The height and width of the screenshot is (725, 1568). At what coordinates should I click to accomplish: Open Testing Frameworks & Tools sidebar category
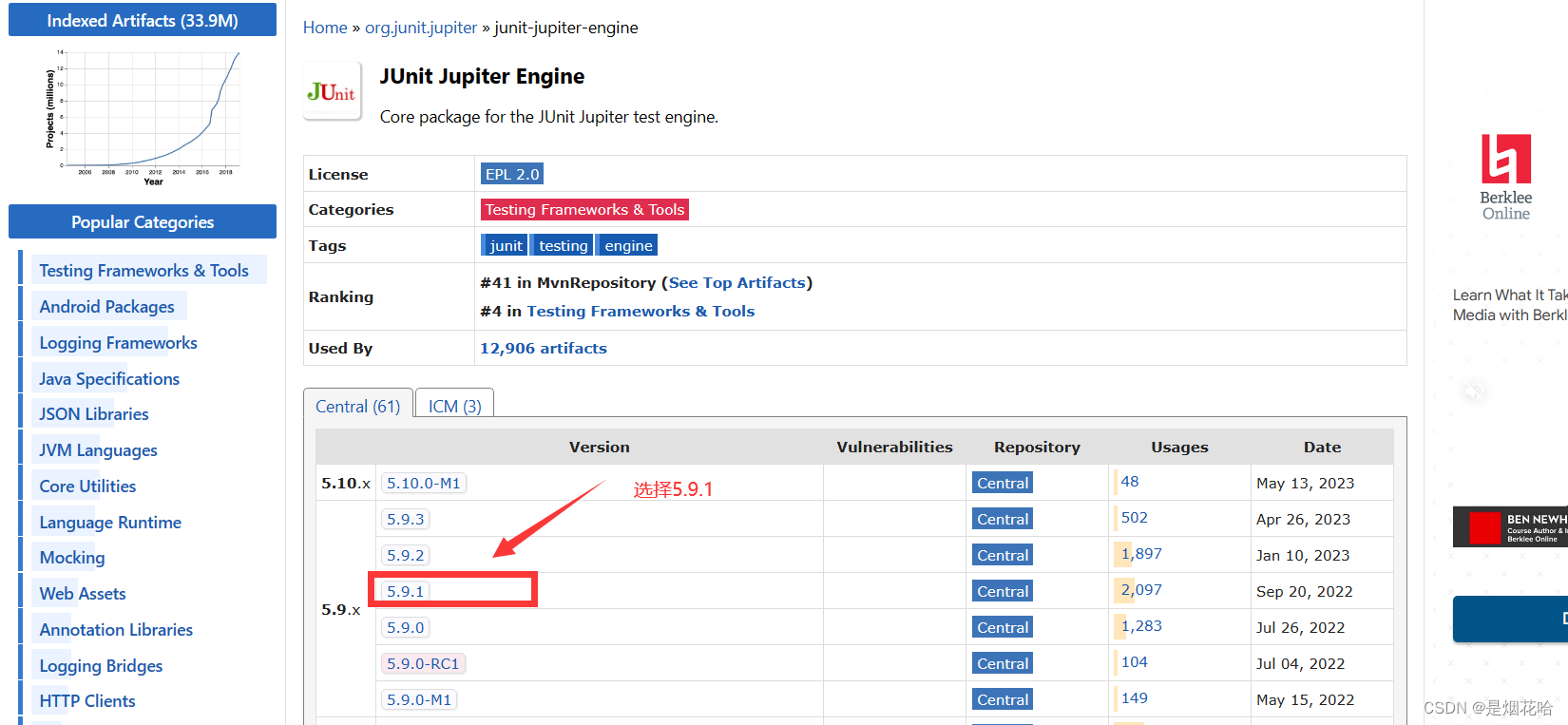[143, 271]
